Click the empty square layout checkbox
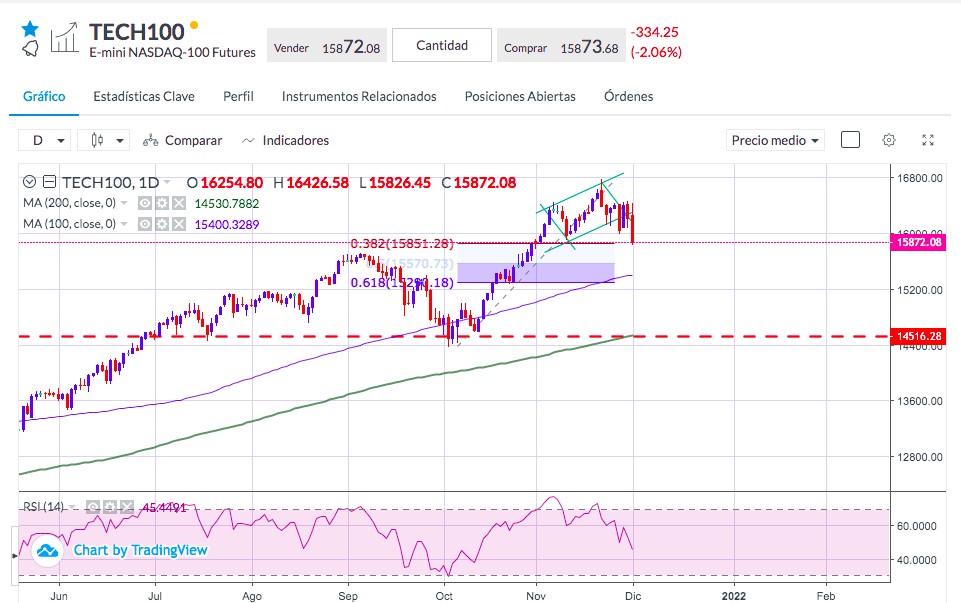Viewport: 961px width, 603px height. tap(850, 140)
